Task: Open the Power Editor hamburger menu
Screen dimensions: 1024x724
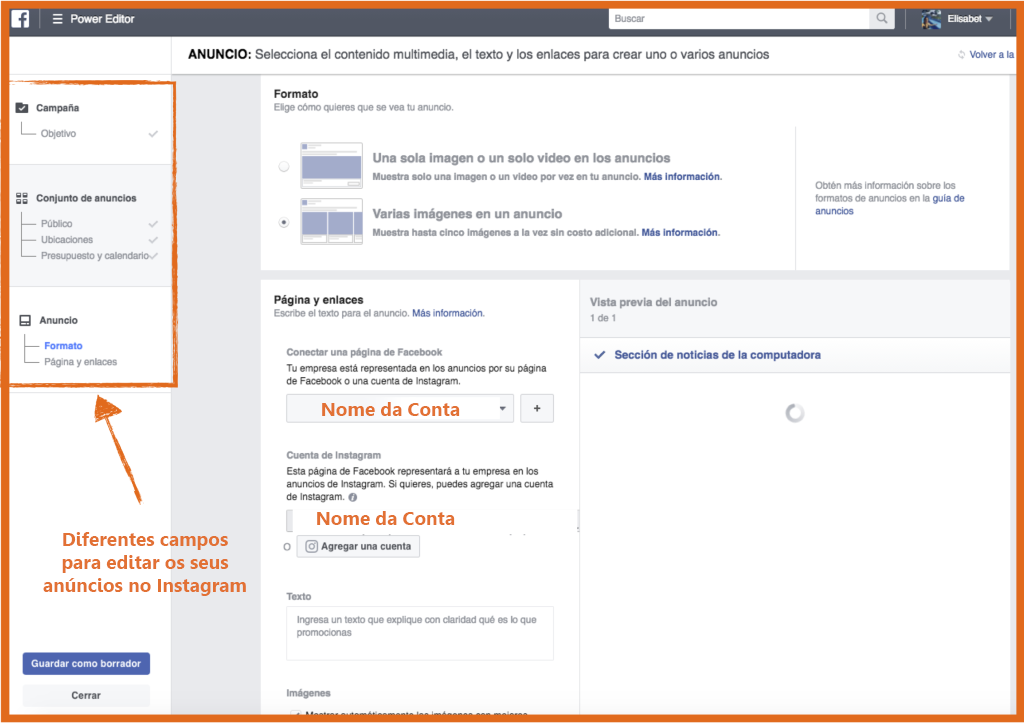Action: coord(57,19)
